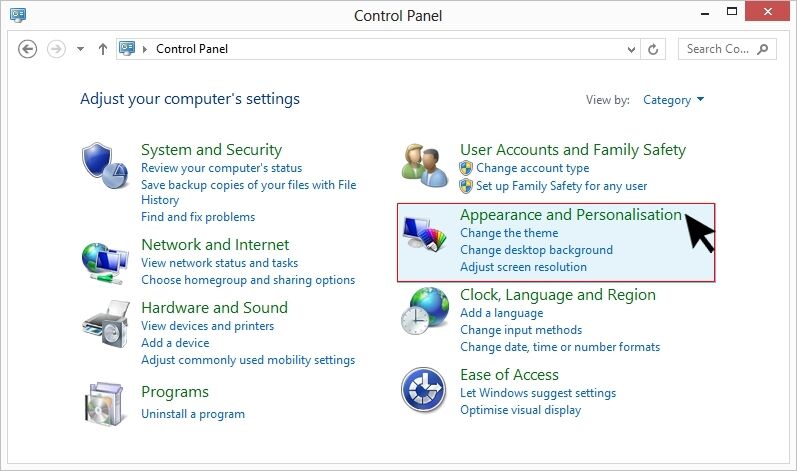Screen dimensions: 797x471
Task: Click Change account type
Action: [532, 168]
